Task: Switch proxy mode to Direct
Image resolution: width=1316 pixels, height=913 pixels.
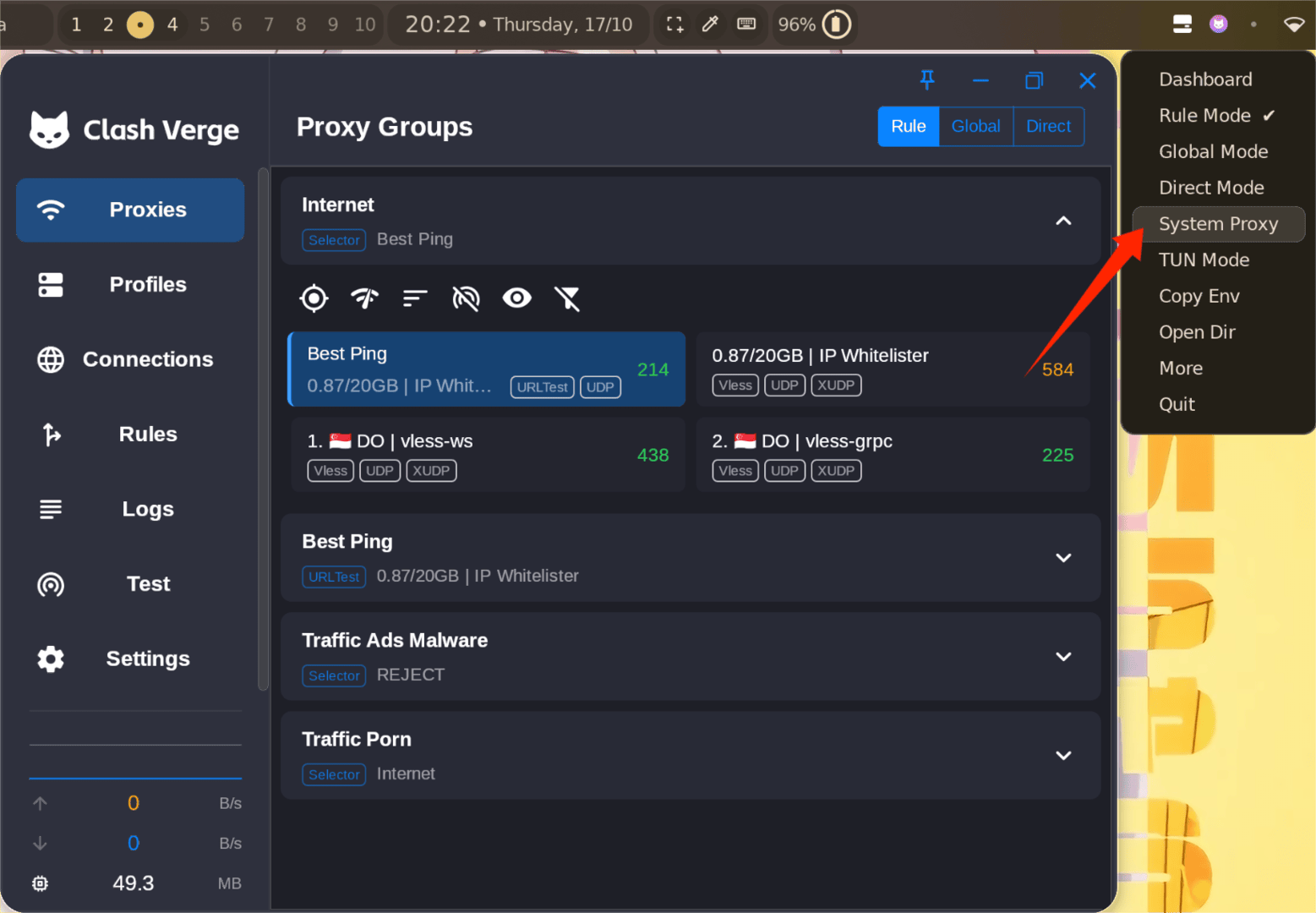Action: (x=1049, y=127)
